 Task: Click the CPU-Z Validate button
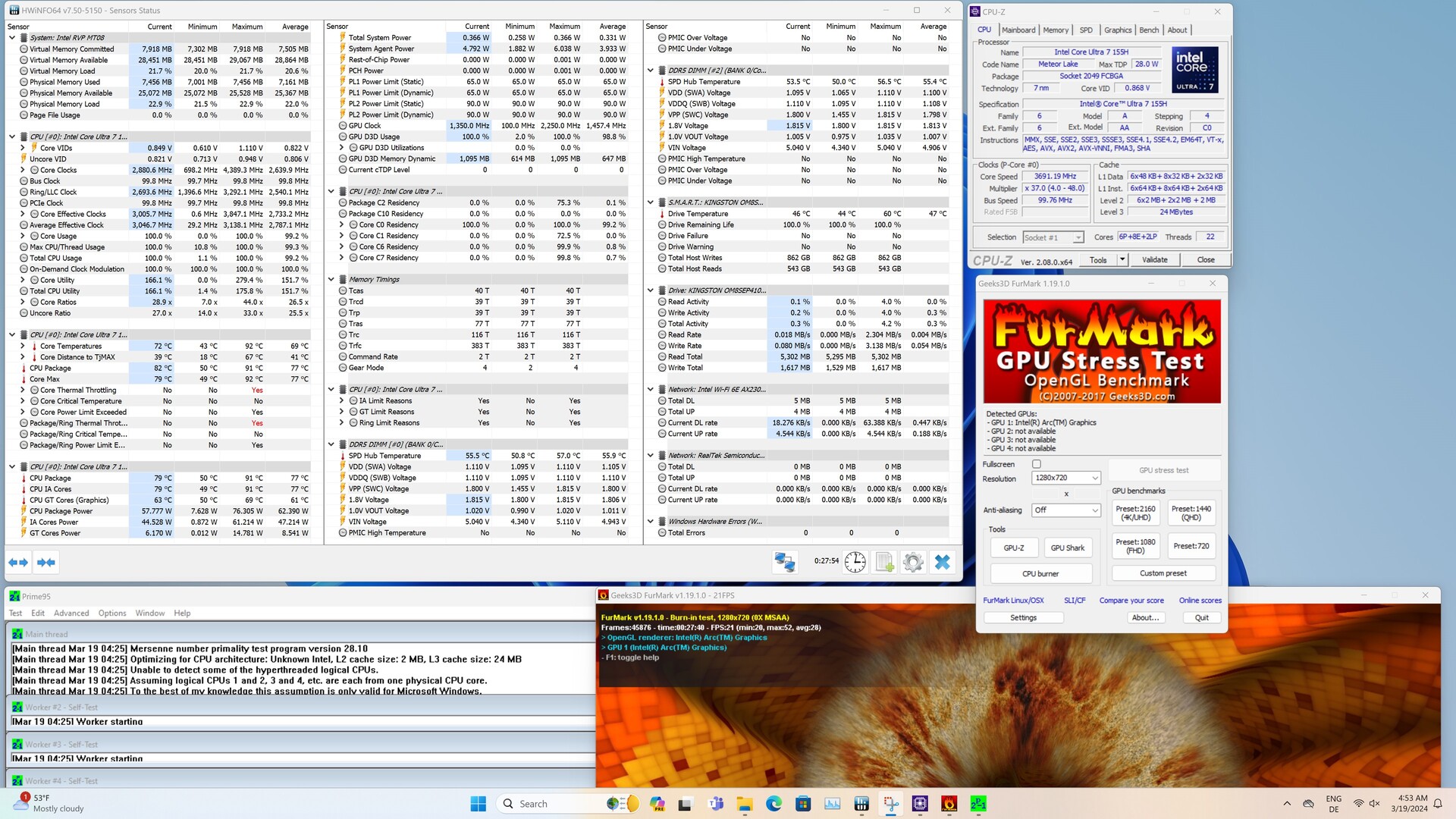tap(1154, 259)
